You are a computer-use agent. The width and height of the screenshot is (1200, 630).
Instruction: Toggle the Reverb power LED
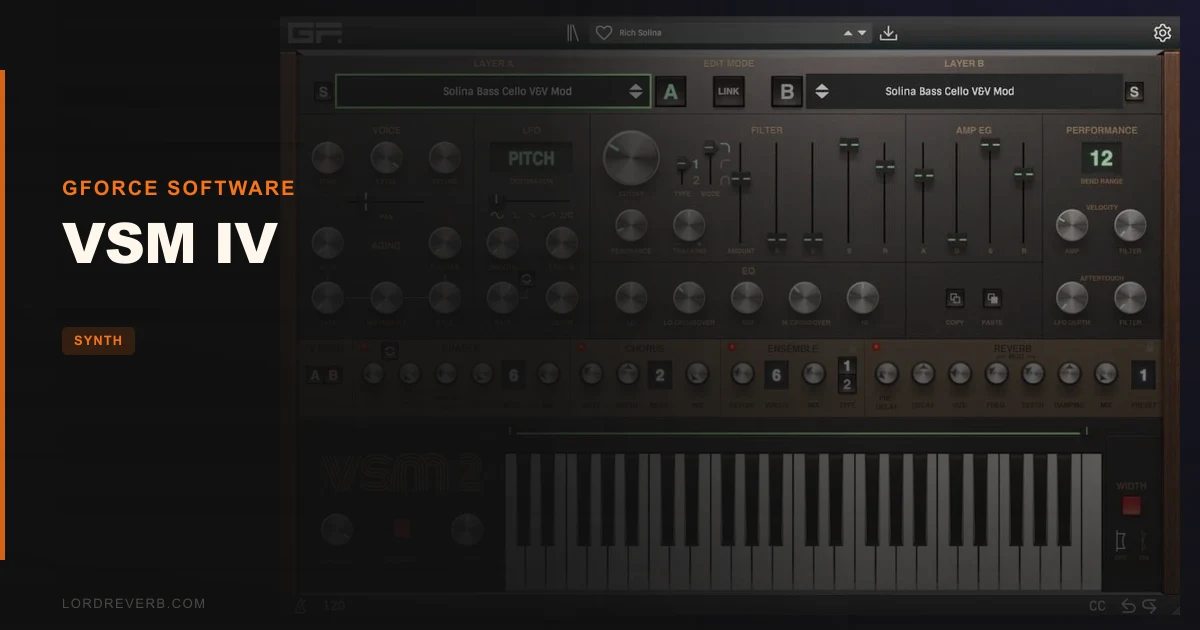(876, 348)
